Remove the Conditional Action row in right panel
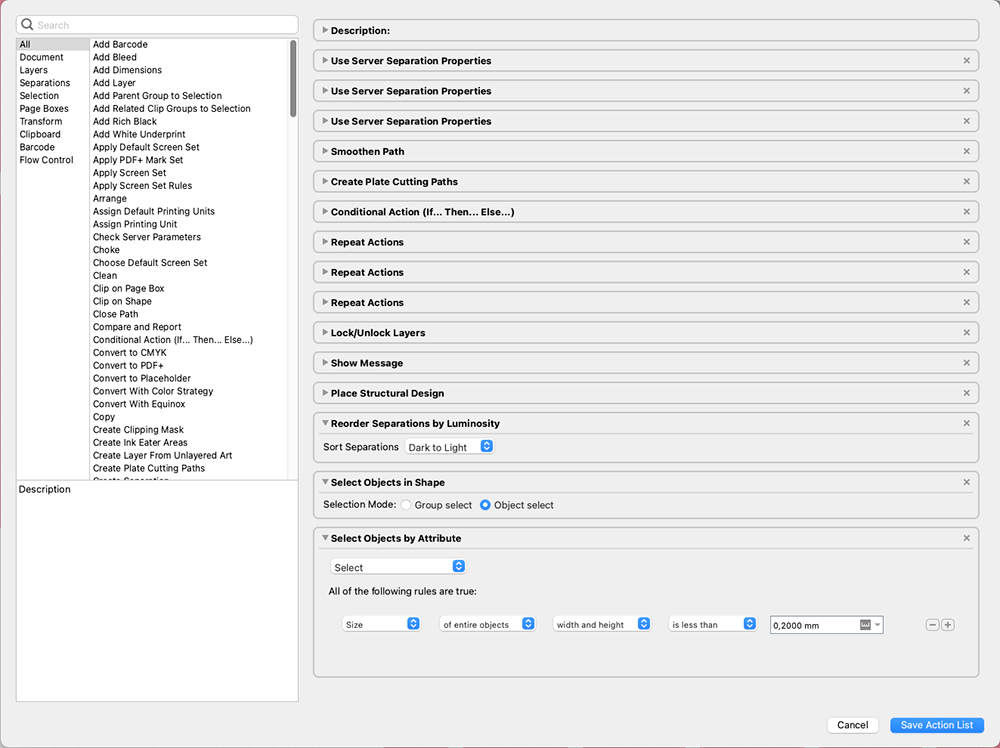This screenshot has height=748, width=1000. tap(966, 212)
